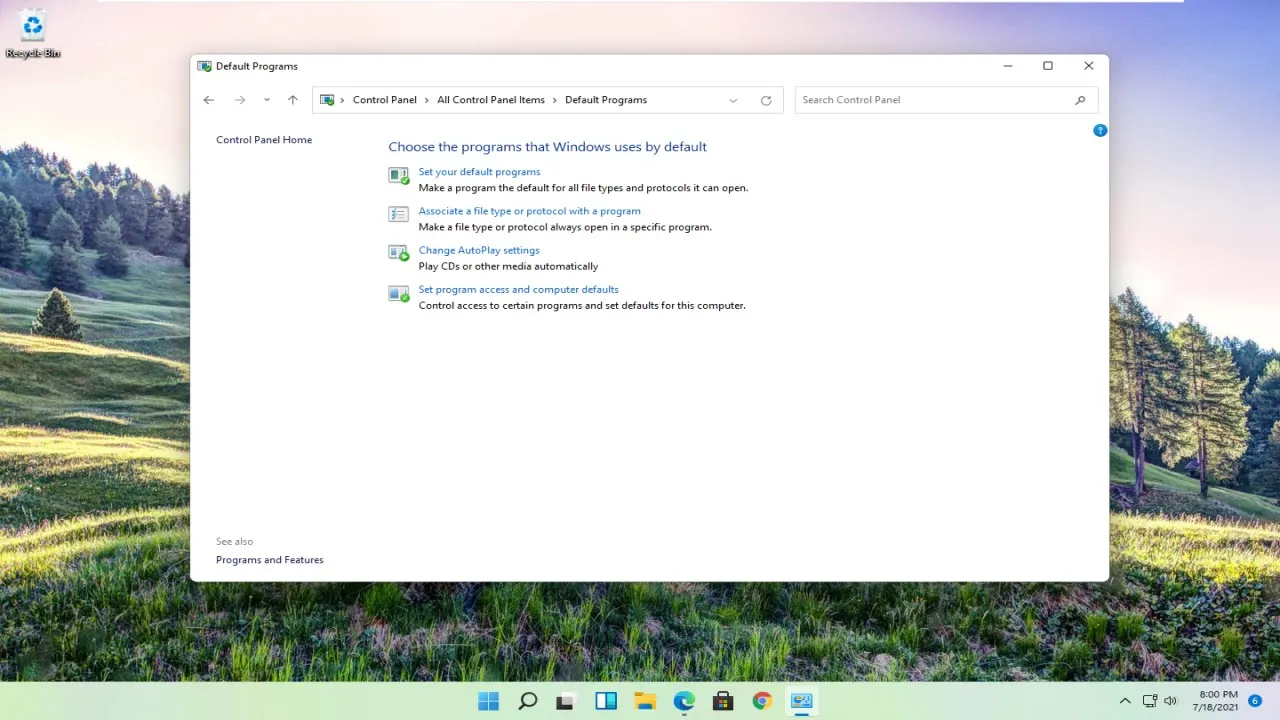
Task: Launch Microsoft Edge from the taskbar
Action: 684,701
